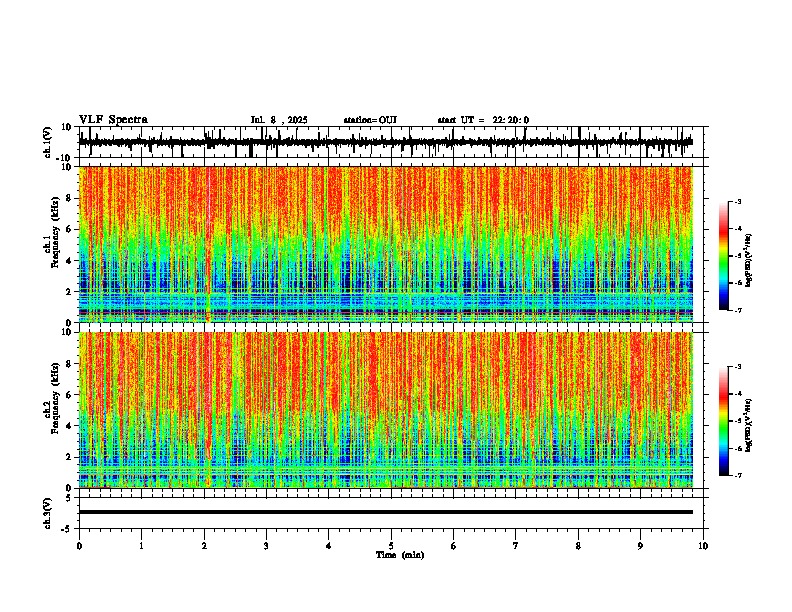Click time axis tick label "3"
Image resolution: width=792 pixels, height=612 pixels.
point(266,546)
